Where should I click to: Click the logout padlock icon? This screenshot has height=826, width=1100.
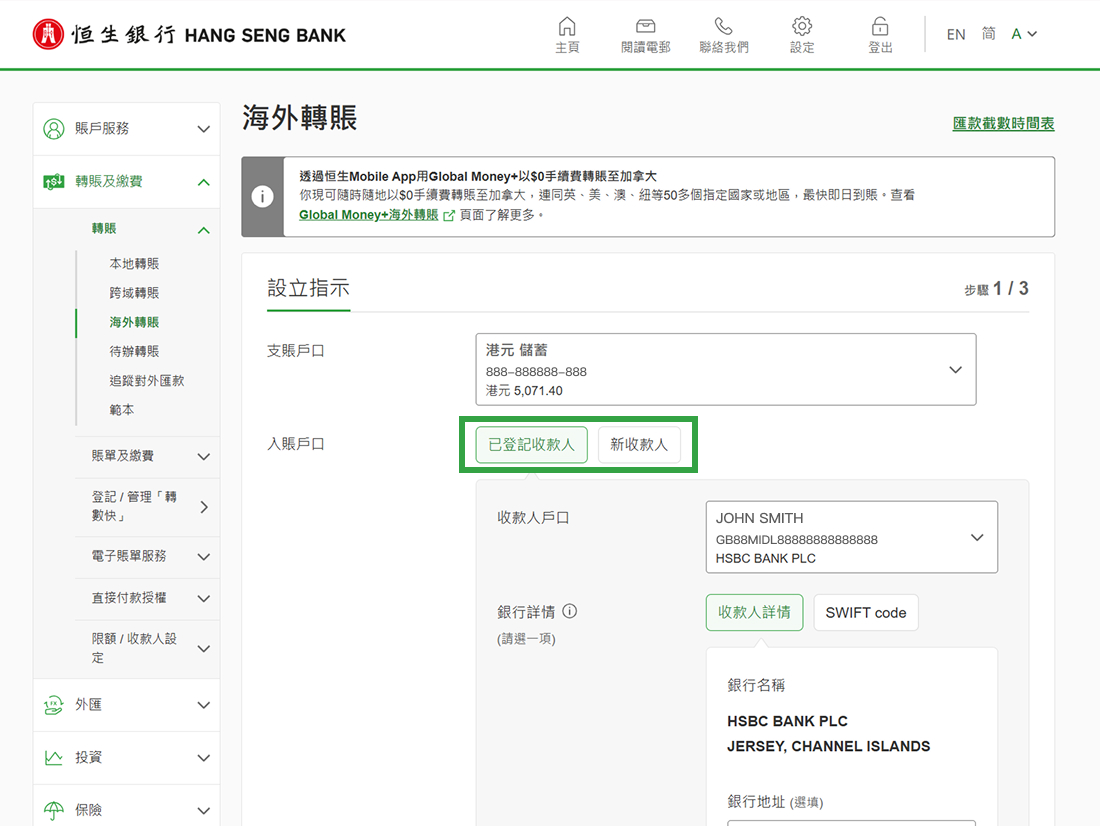(x=880, y=27)
